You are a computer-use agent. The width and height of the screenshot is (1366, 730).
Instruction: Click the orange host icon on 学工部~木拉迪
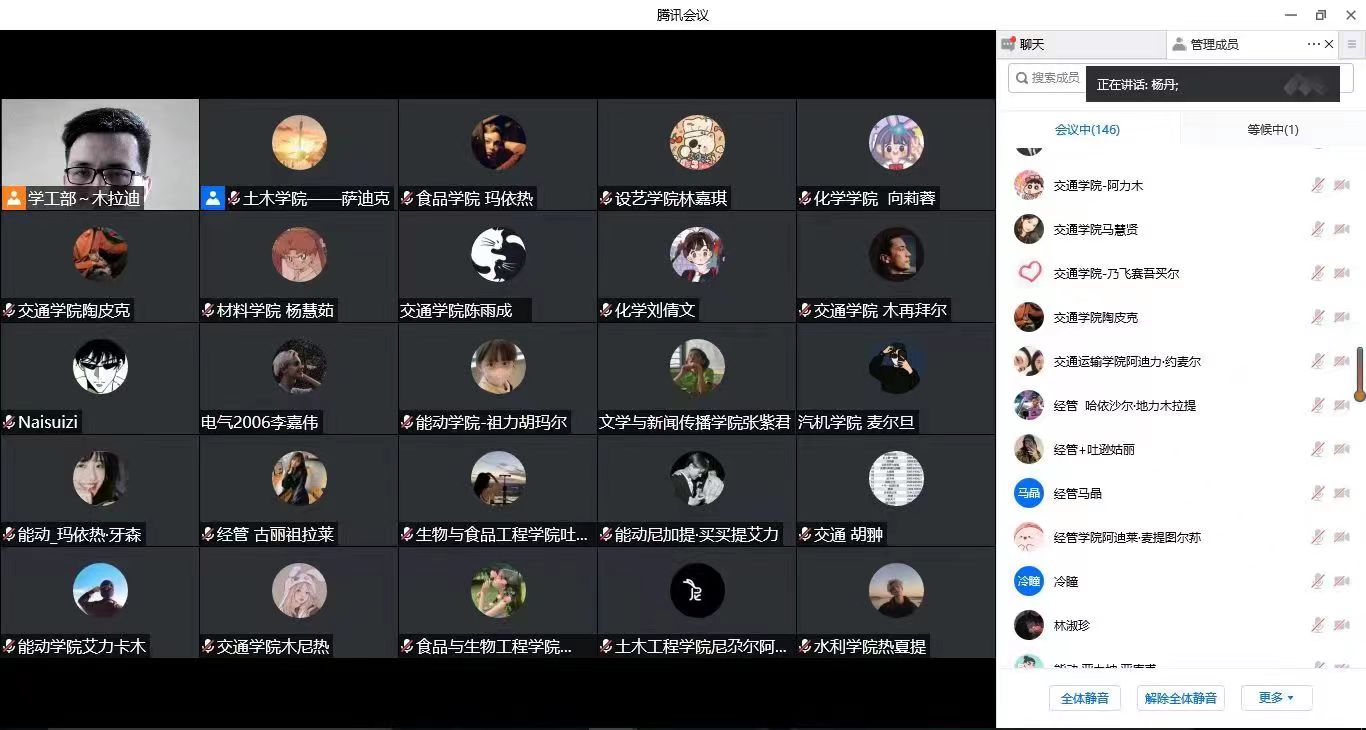pos(14,198)
